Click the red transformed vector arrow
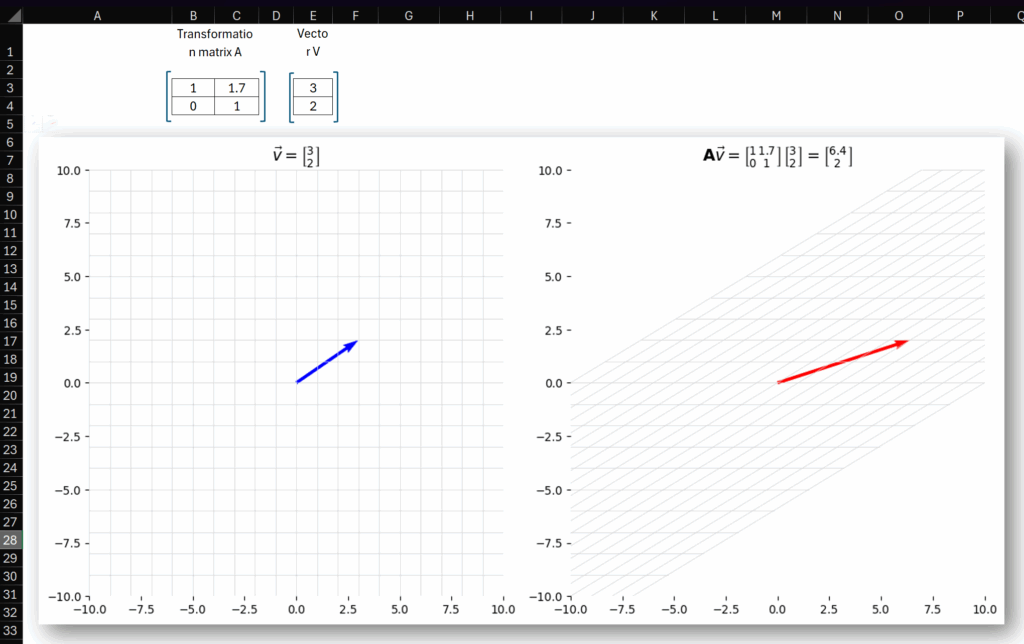1024x644 pixels. [842, 362]
